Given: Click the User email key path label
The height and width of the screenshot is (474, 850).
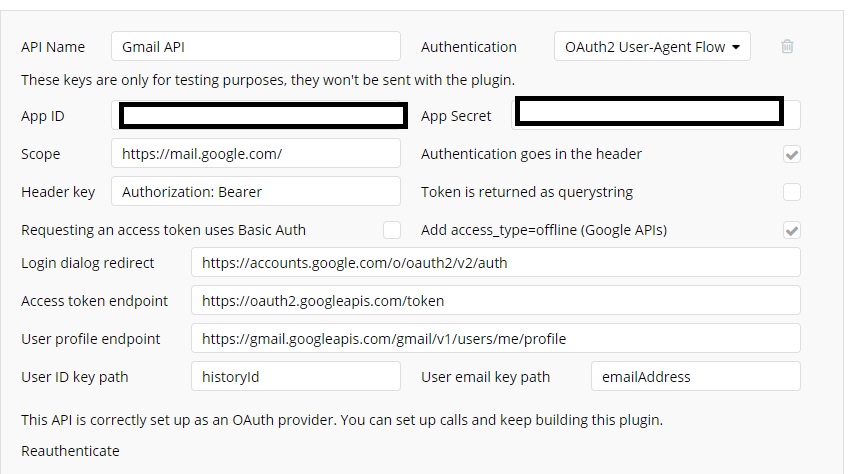Looking at the screenshot, I should coord(485,377).
